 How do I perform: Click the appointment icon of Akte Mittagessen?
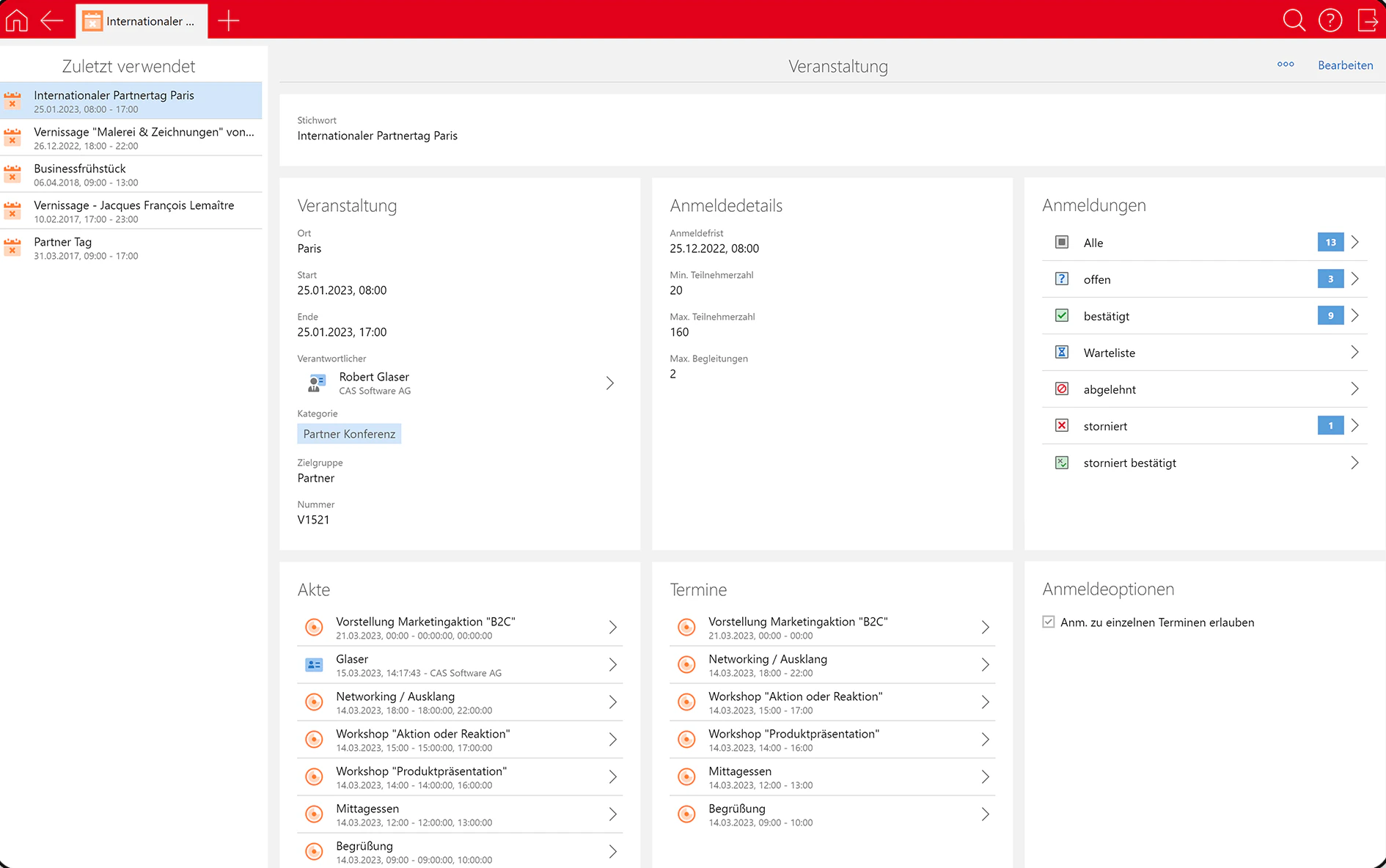(x=314, y=814)
